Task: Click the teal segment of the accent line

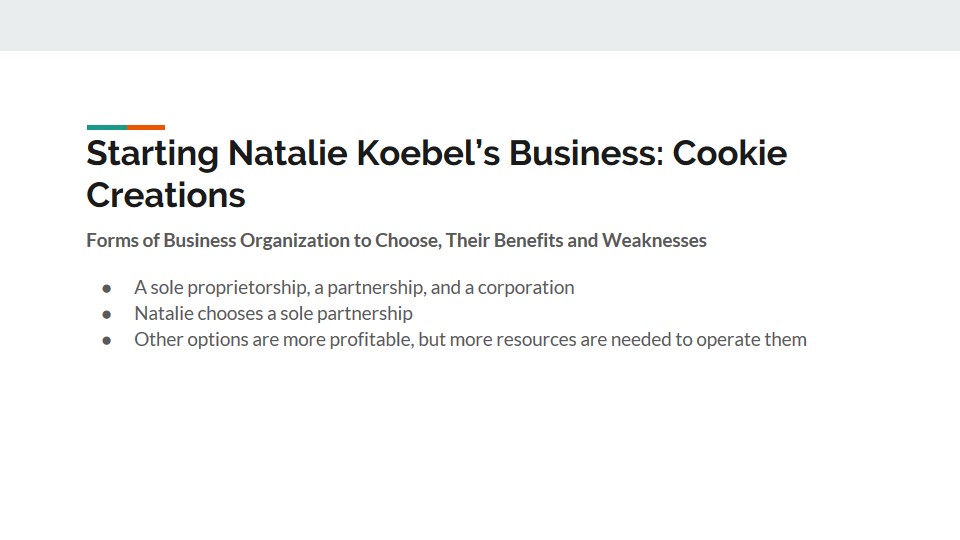Action: click(x=106, y=127)
